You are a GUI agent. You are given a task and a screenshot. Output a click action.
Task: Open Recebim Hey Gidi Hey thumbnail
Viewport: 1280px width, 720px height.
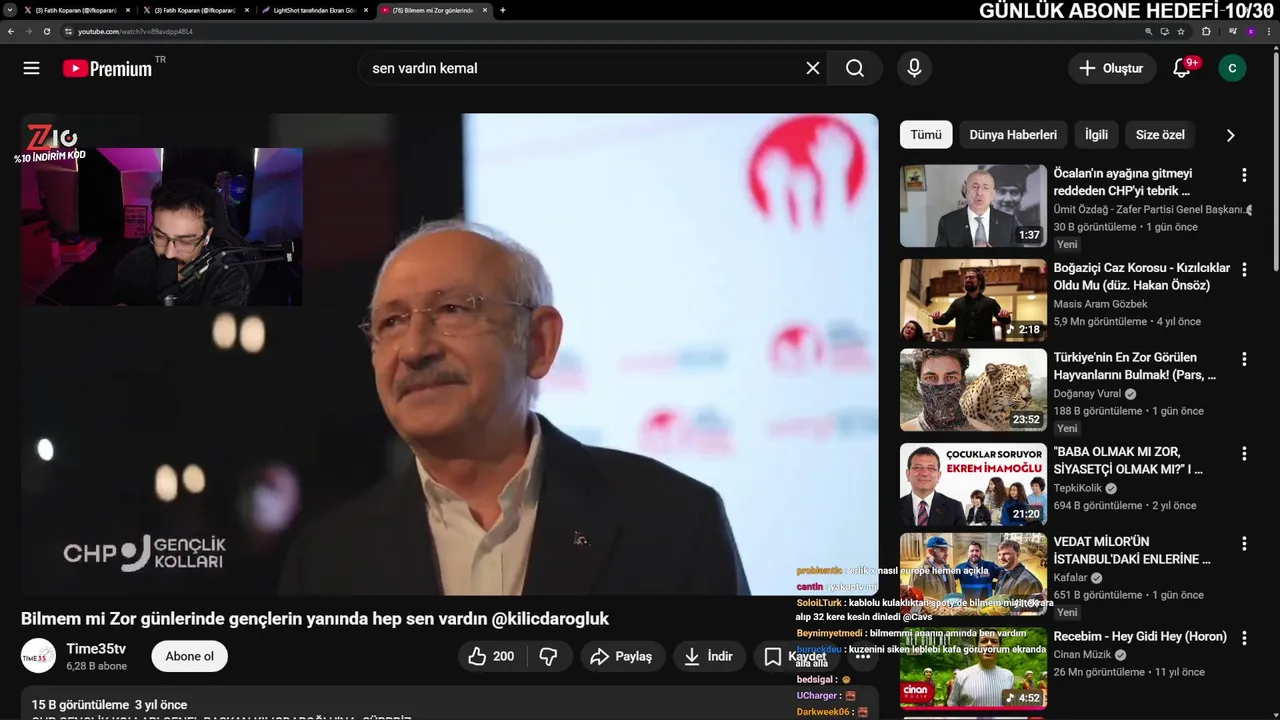pyautogui.click(x=973, y=668)
